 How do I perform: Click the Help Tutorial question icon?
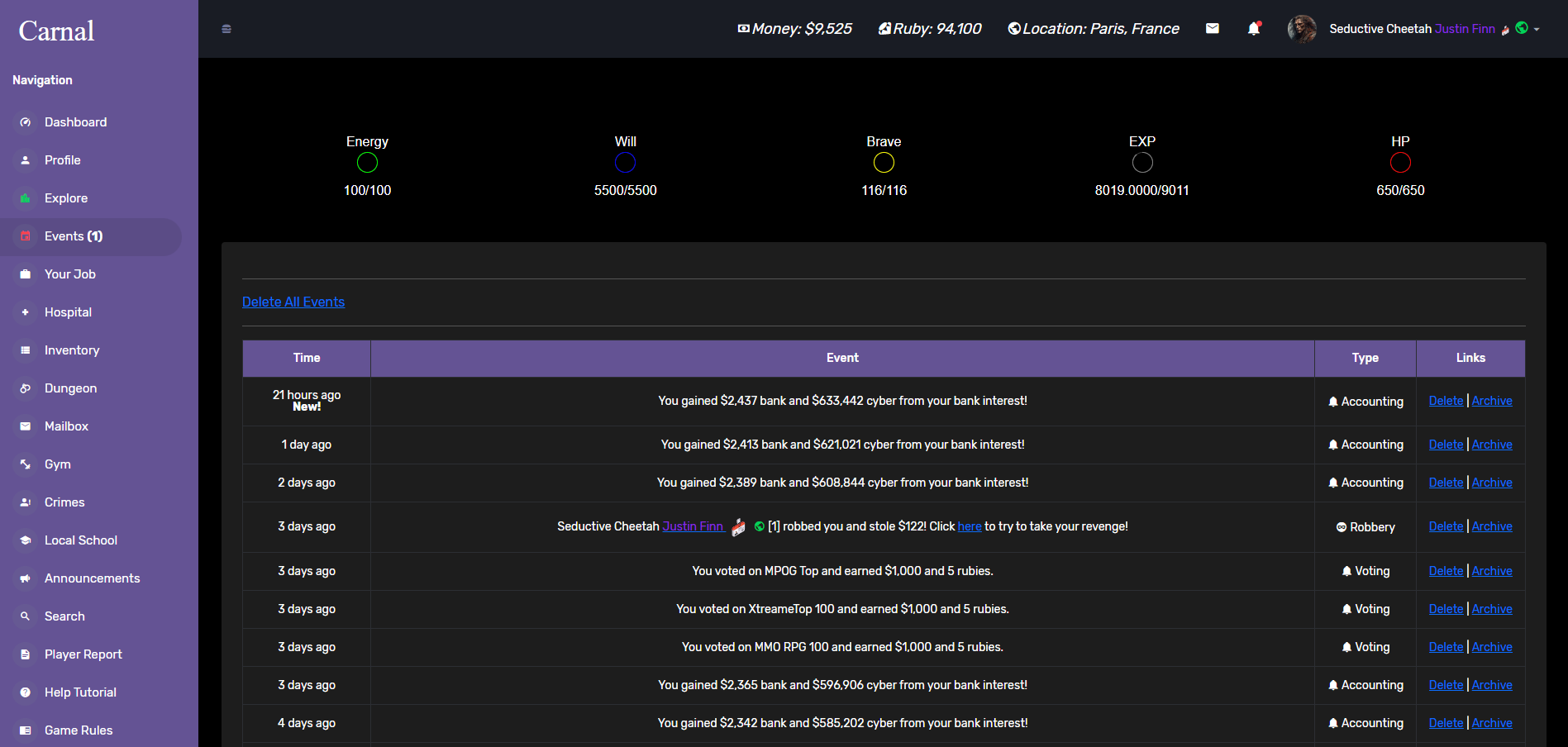pyautogui.click(x=26, y=692)
